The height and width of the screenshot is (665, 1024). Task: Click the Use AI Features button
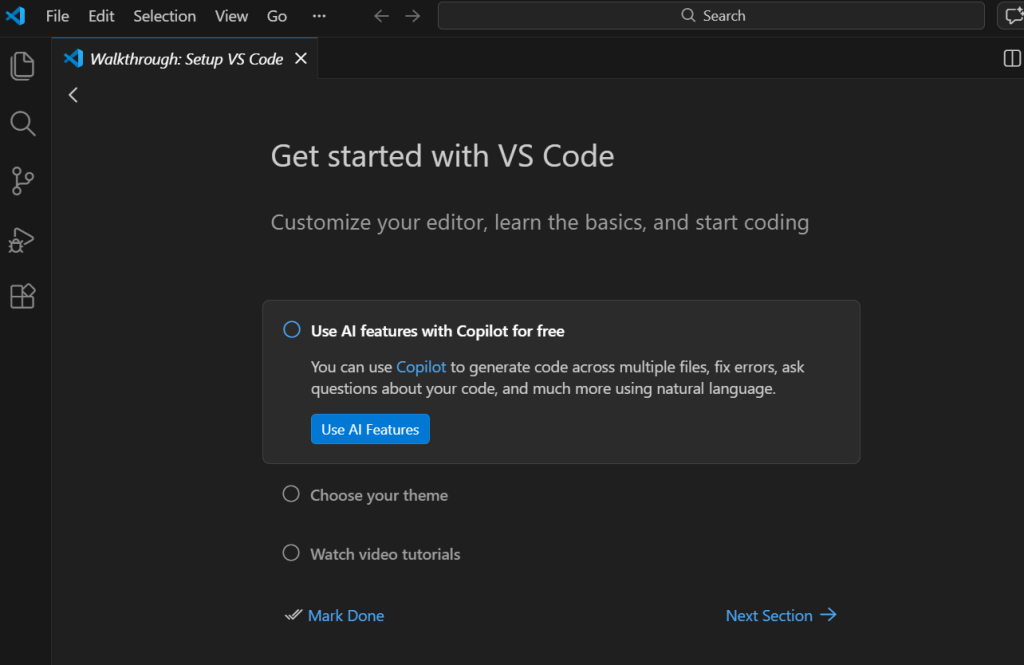[370, 429]
